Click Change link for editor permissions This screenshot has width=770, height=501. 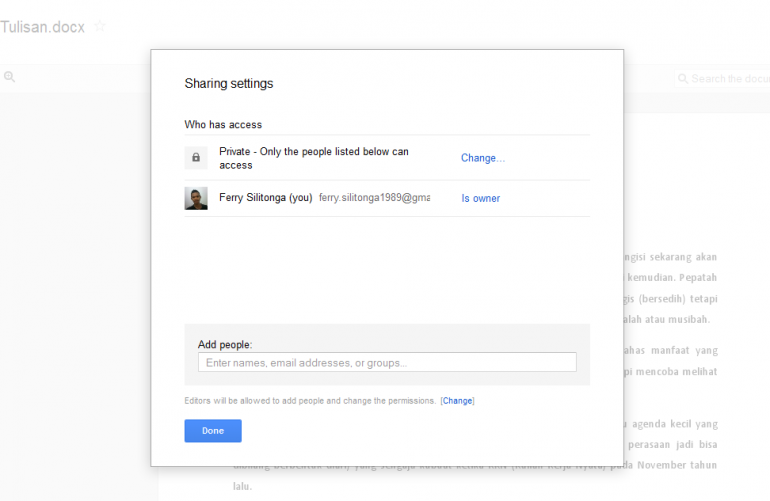click(457, 401)
